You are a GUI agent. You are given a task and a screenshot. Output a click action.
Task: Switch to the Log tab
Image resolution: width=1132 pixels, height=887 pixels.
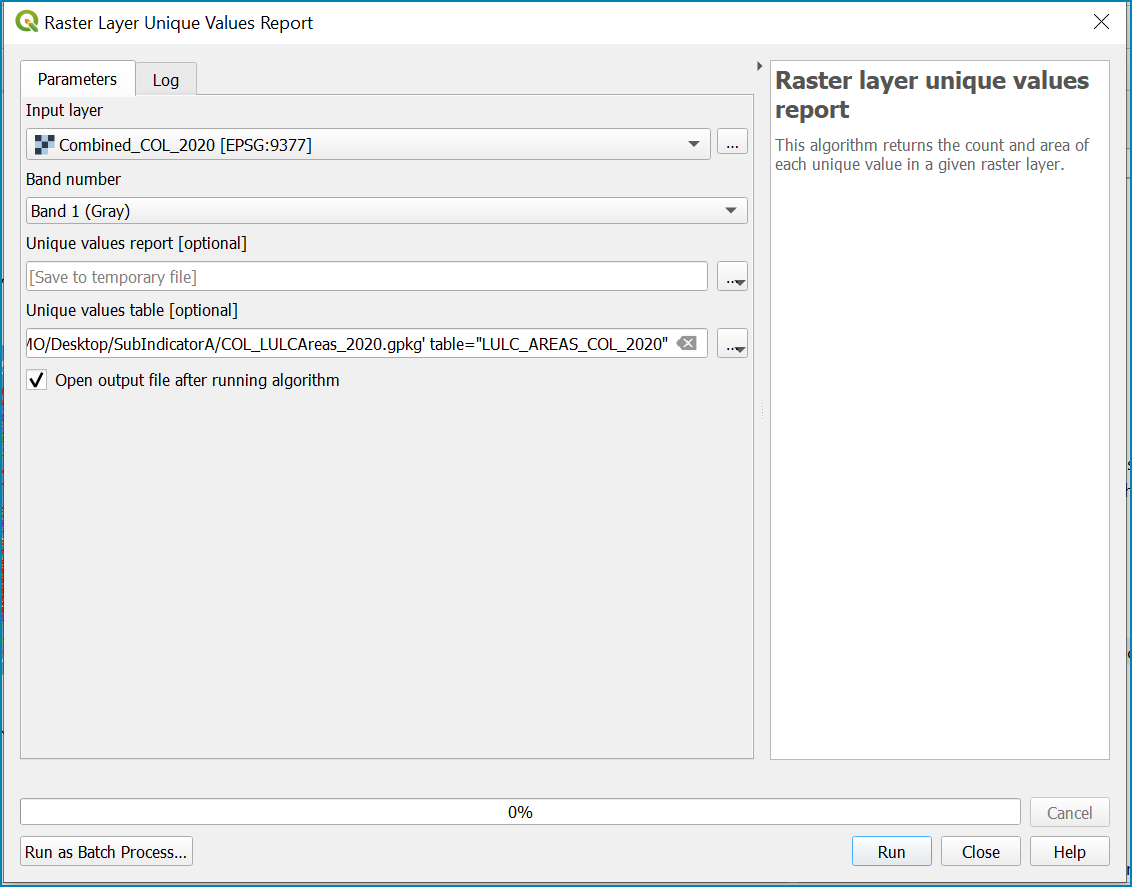166,80
